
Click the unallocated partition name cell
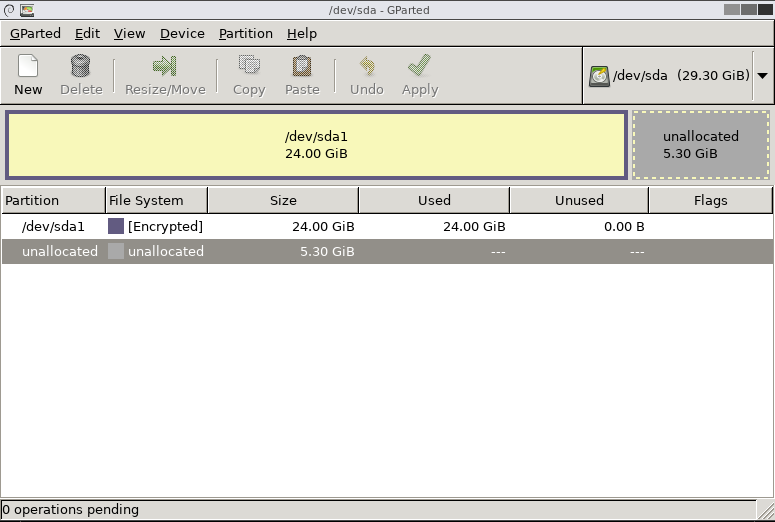pyautogui.click(x=60, y=251)
